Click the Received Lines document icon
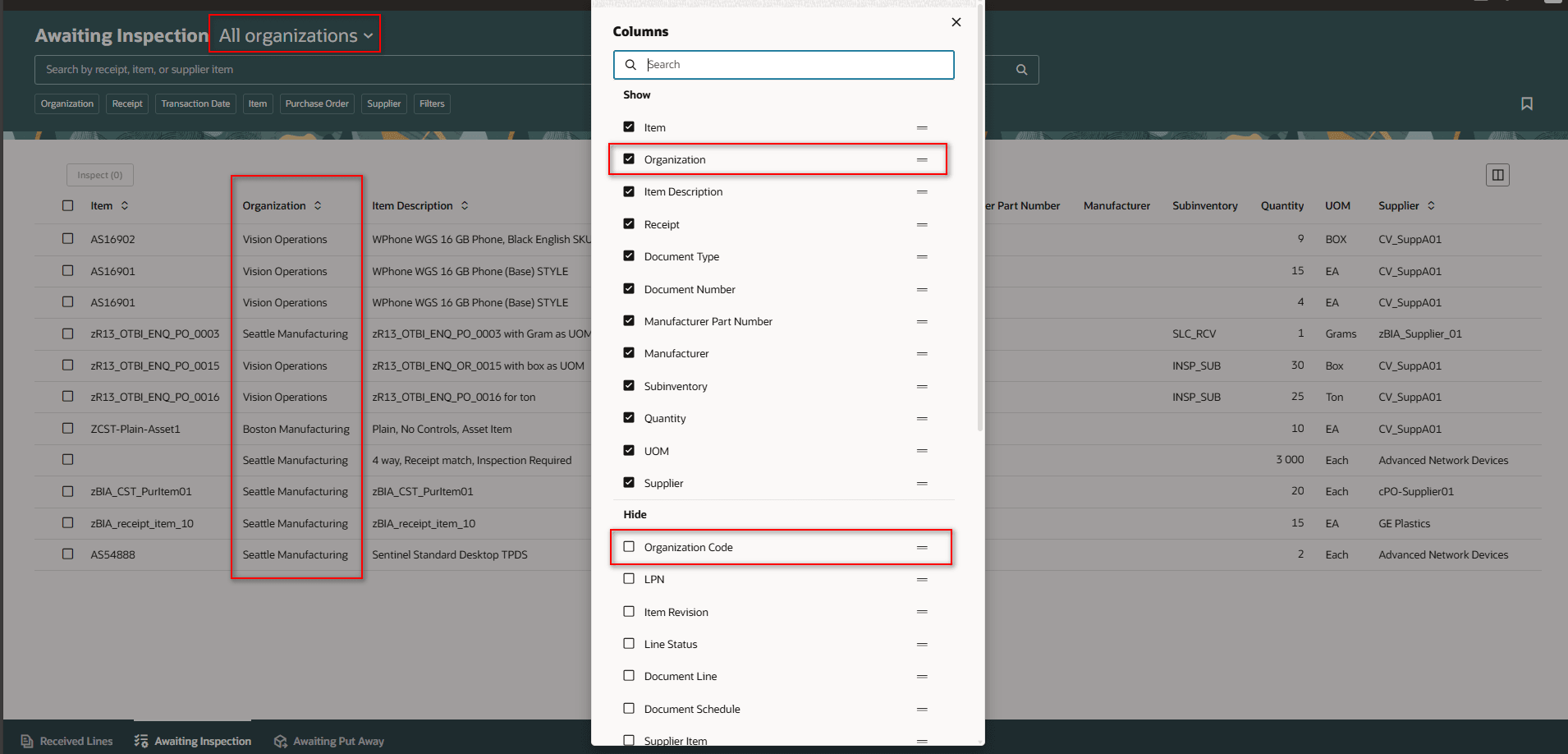This screenshot has height=754, width=1568. pos(25,741)
